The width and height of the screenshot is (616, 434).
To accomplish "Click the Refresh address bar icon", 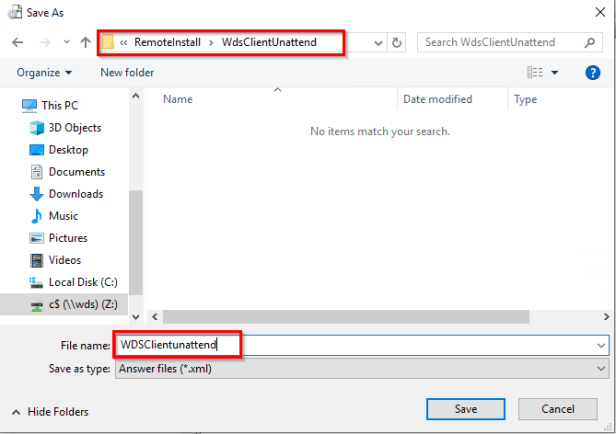I will [397, 43].
